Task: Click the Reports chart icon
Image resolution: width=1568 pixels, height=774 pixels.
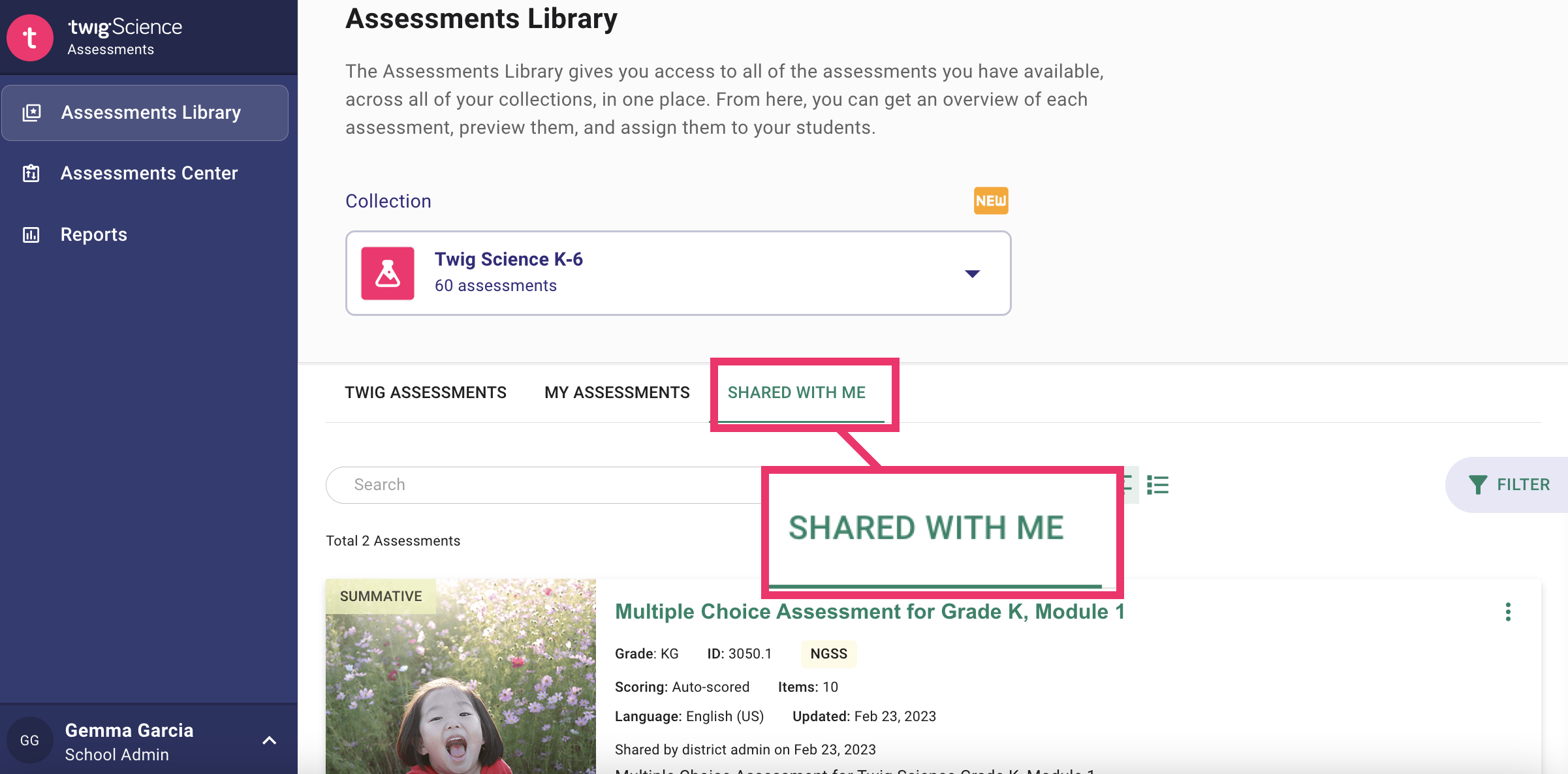Action: [31, 234]
